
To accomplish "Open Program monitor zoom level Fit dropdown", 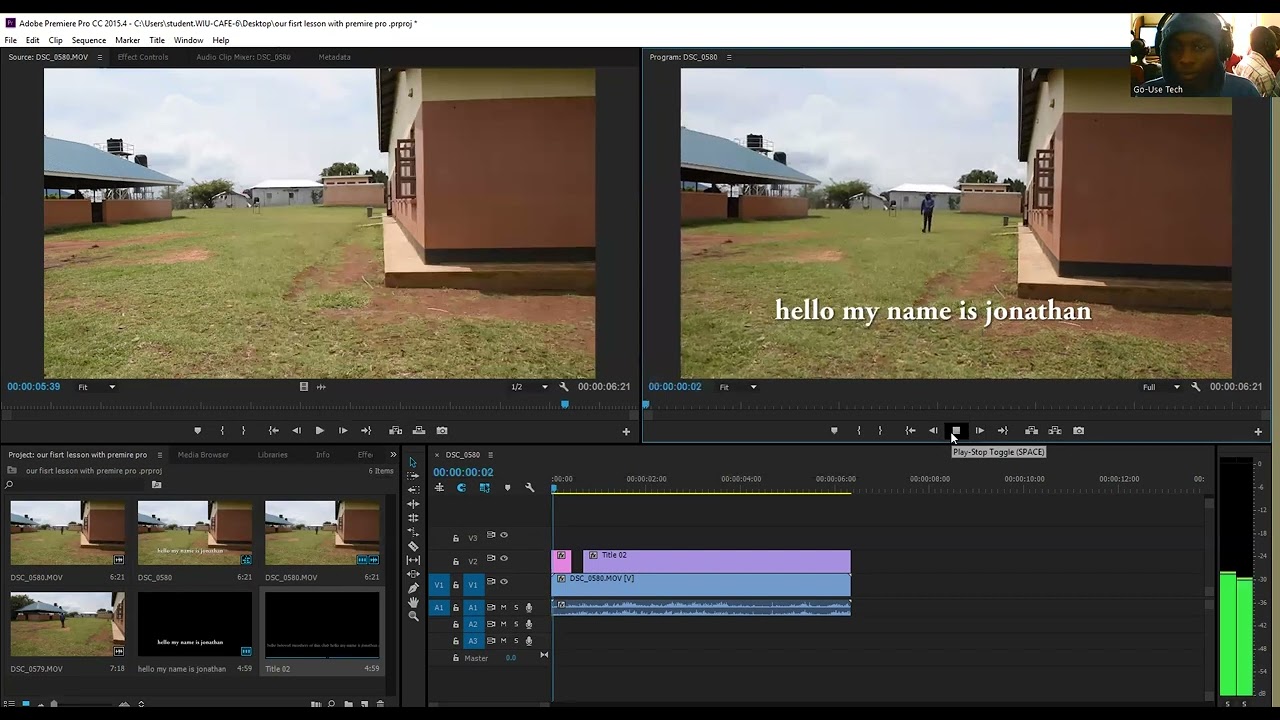I will pos(738,387).
